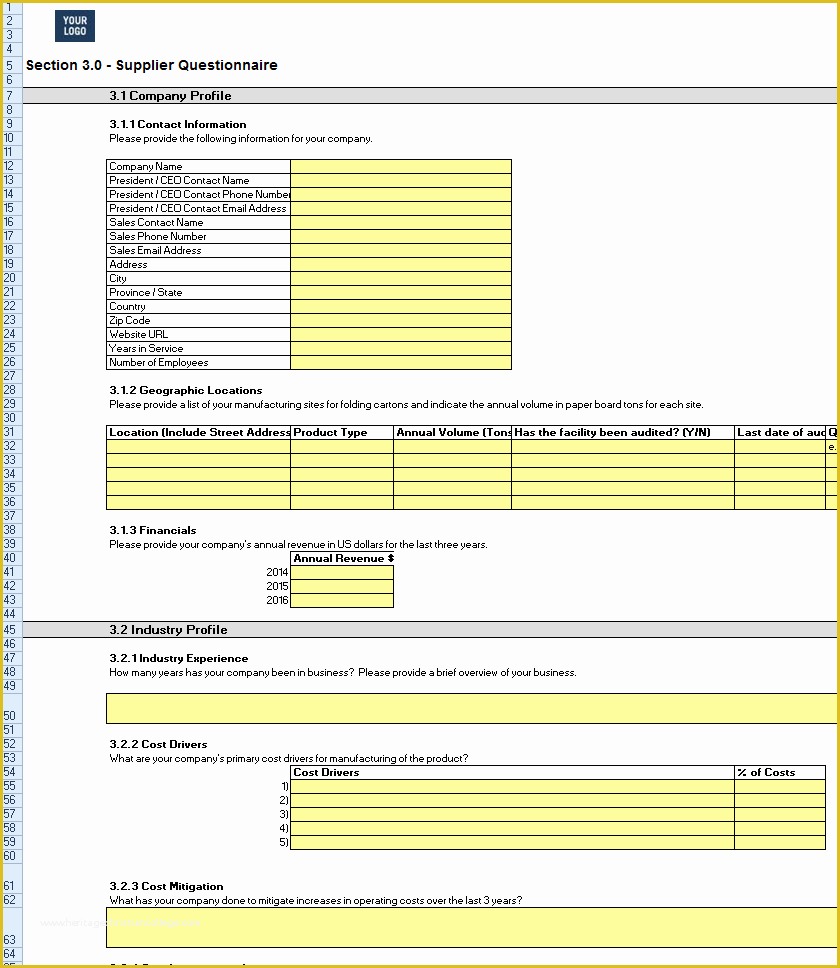Select the 3.1.3 Financials heading
Screen dimensions: 840x968
click(x=153, y=530)
